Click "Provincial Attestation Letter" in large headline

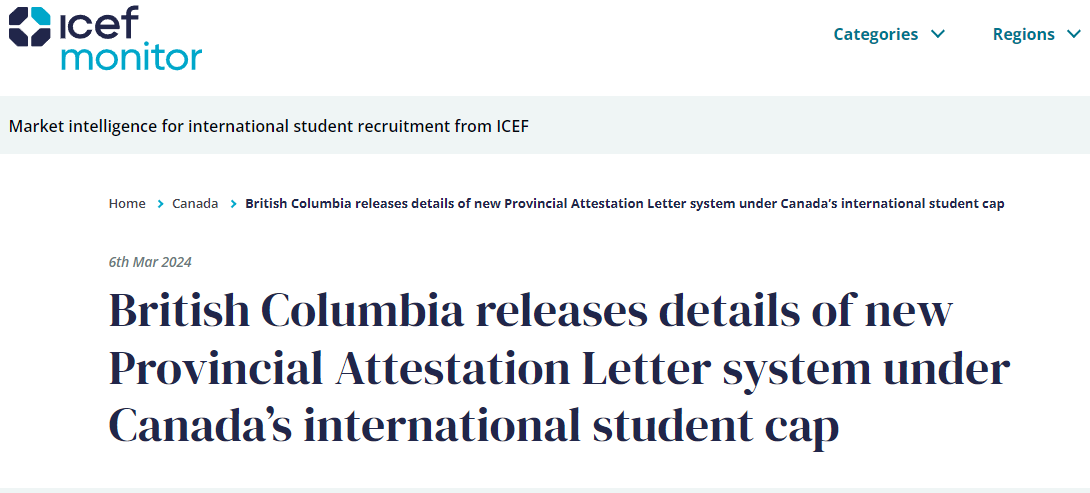tap(410, 369)
